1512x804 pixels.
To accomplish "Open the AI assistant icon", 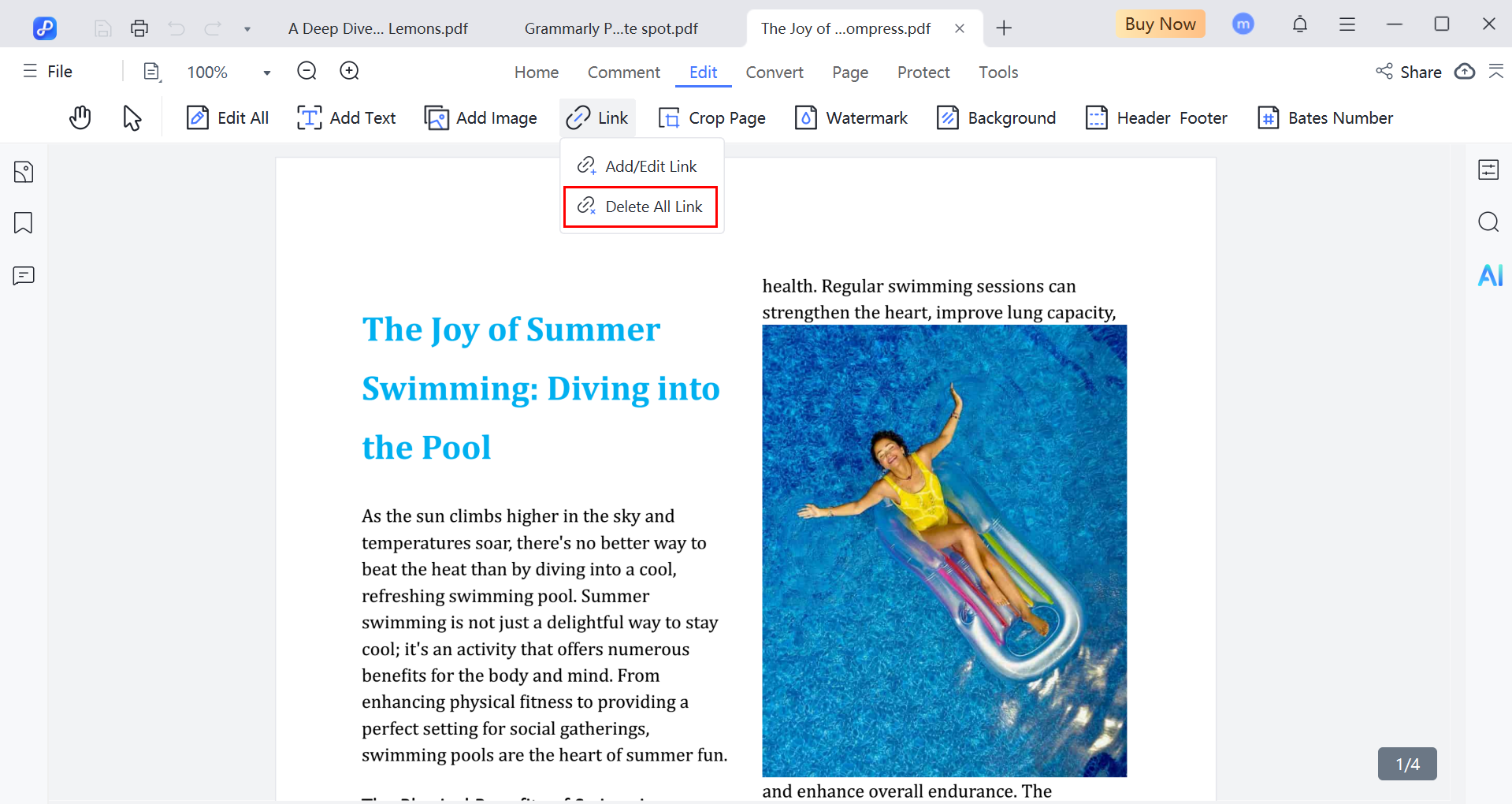I will pyautogui.click(x=1489, y=275).
